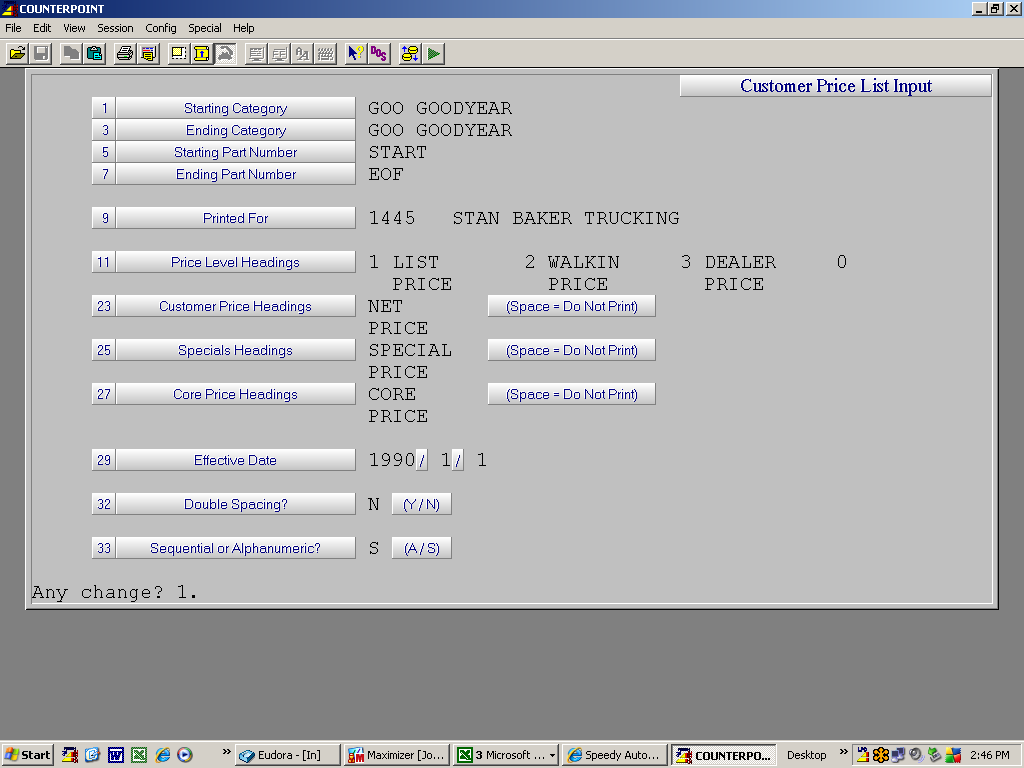This screenshot has width=1024, height=768.
Task: Click the Sequential or Alphanumeric? button
Action: coord(236,549)
